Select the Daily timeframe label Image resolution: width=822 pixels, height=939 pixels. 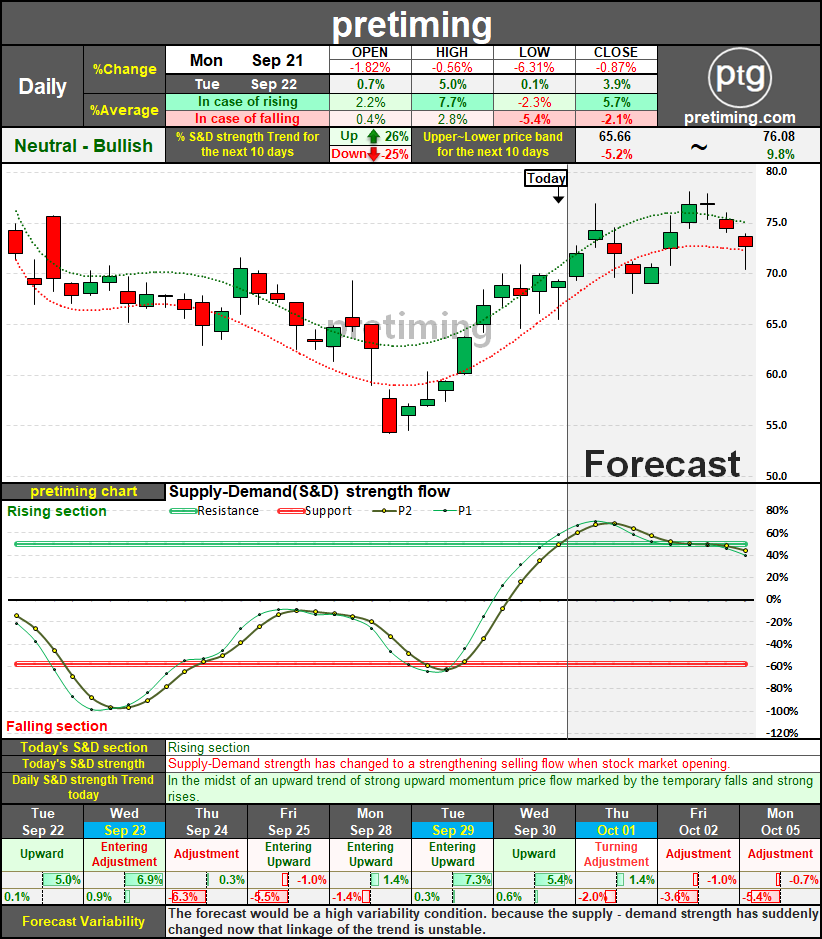(x=43, y=86)
